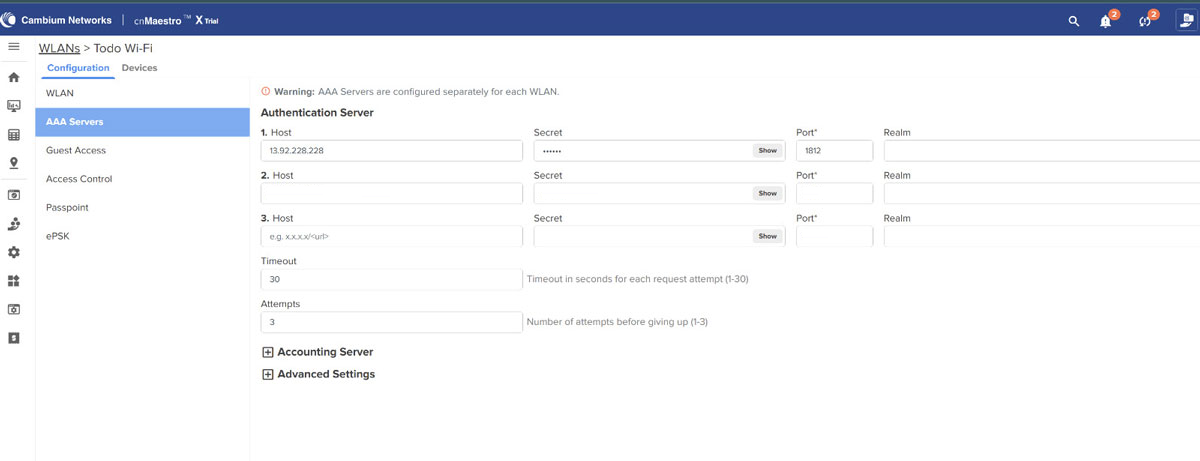Open the hamburger navigation menu
The width and height of the screenshot is (1200, 461).
coord(14,47)
